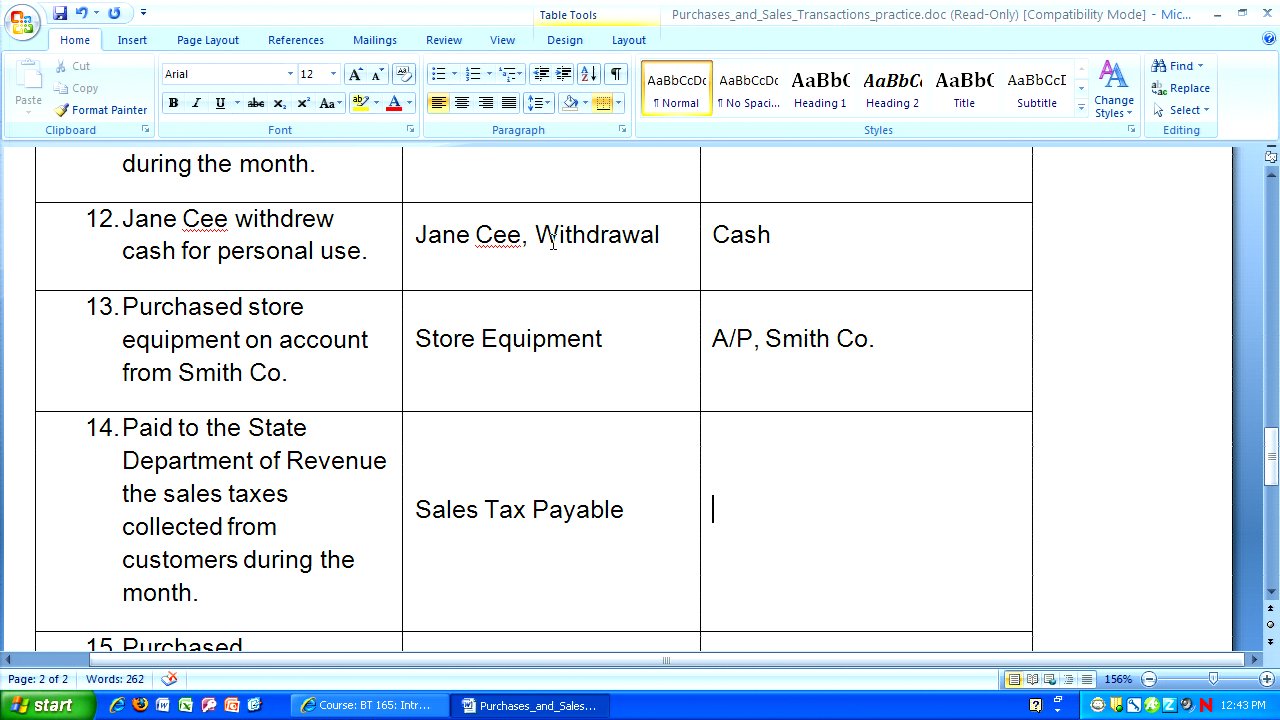Click the Replace button
Viewport: 1280px width, 720px height.
1181,88
